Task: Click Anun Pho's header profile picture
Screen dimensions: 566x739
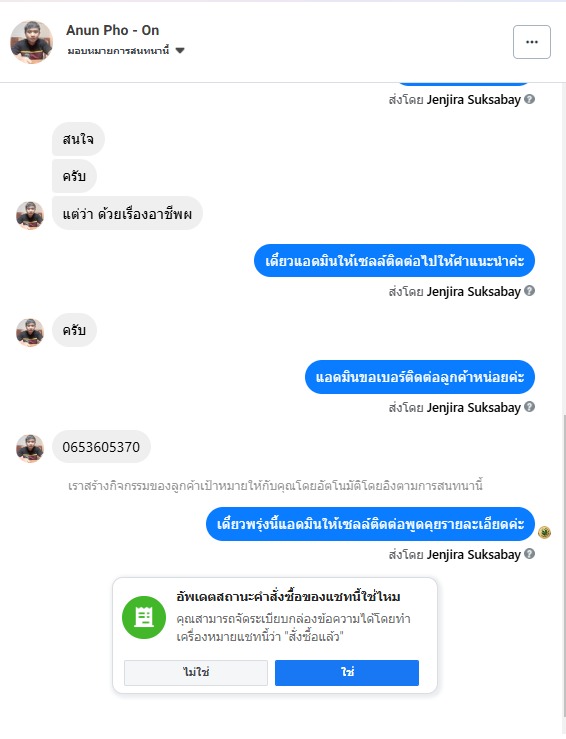Action: tap(31, 41)
